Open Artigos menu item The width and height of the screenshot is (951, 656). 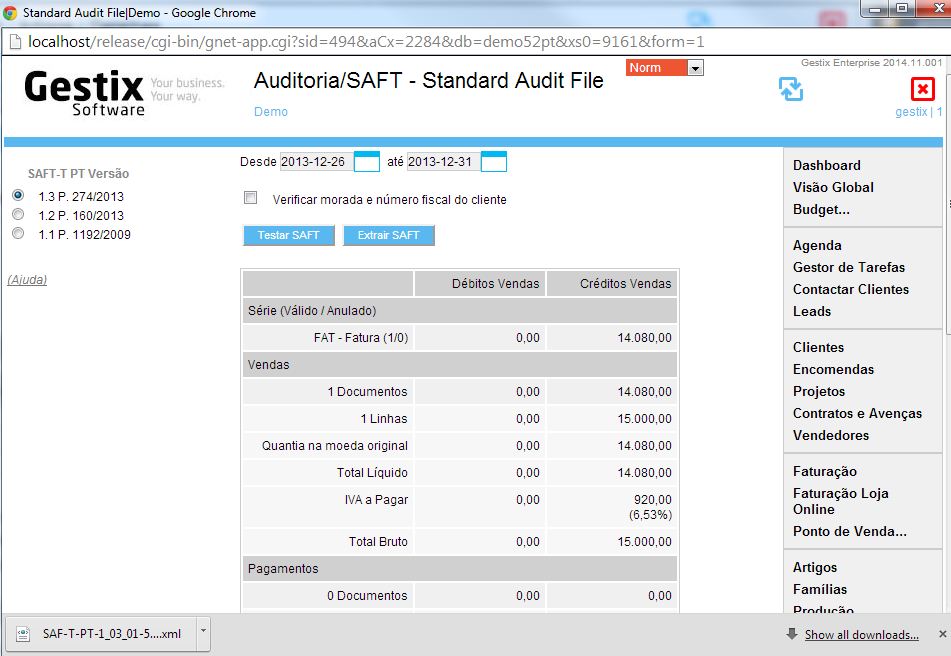(x=815, y=567)
